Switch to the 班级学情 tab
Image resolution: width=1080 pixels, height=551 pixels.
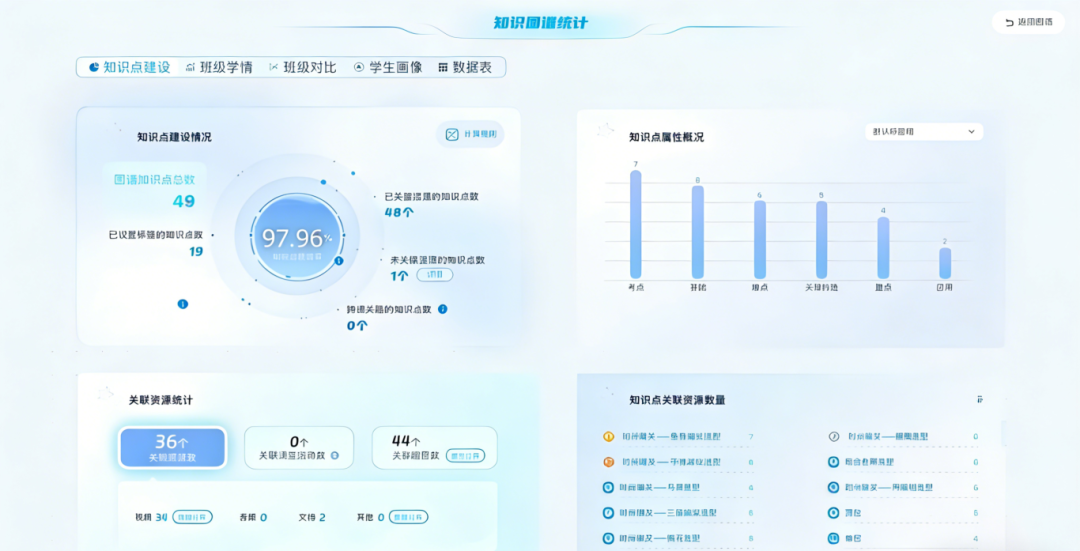[218, 67]
